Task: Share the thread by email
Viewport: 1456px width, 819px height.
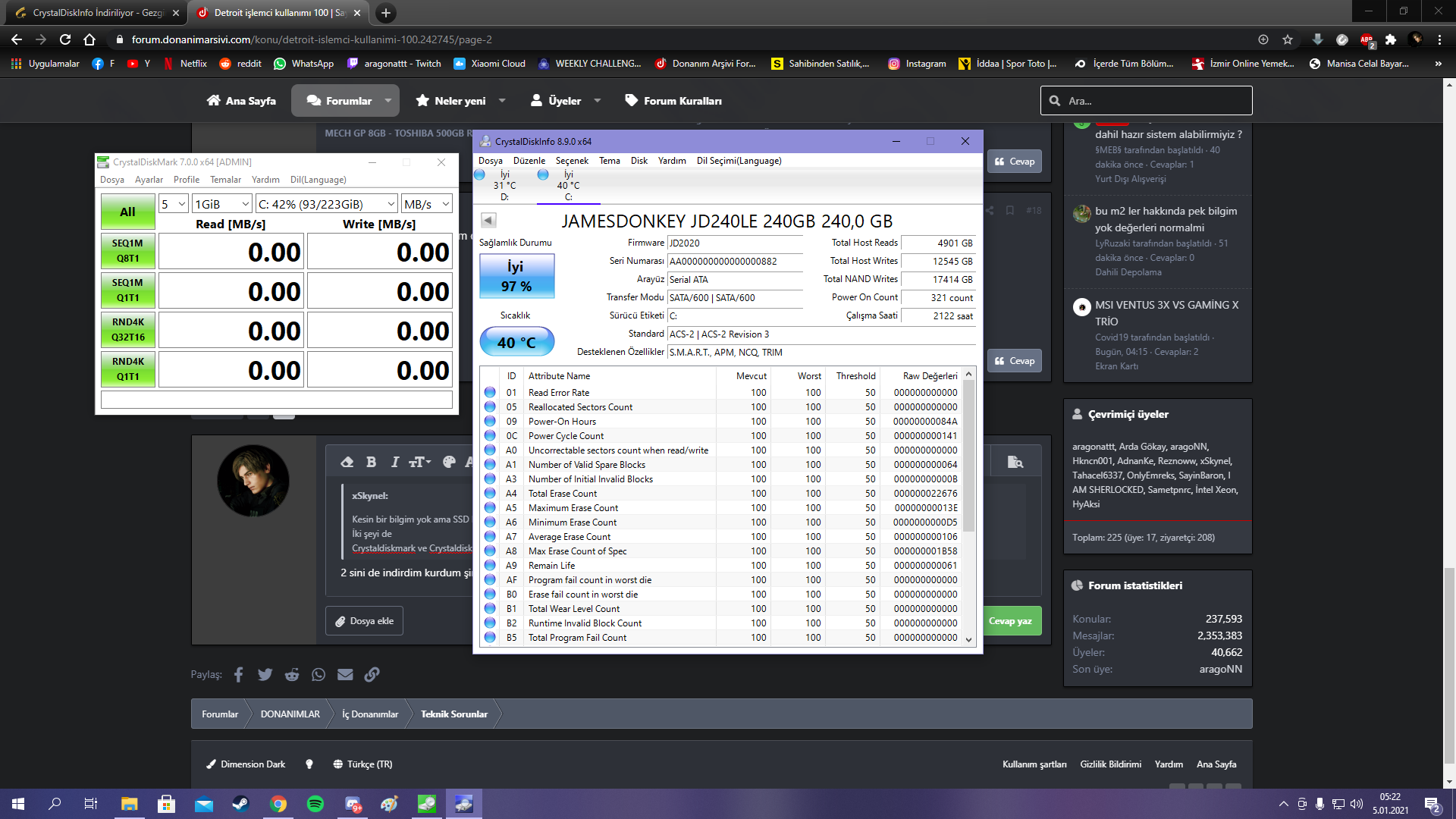Action: point(345,674)
